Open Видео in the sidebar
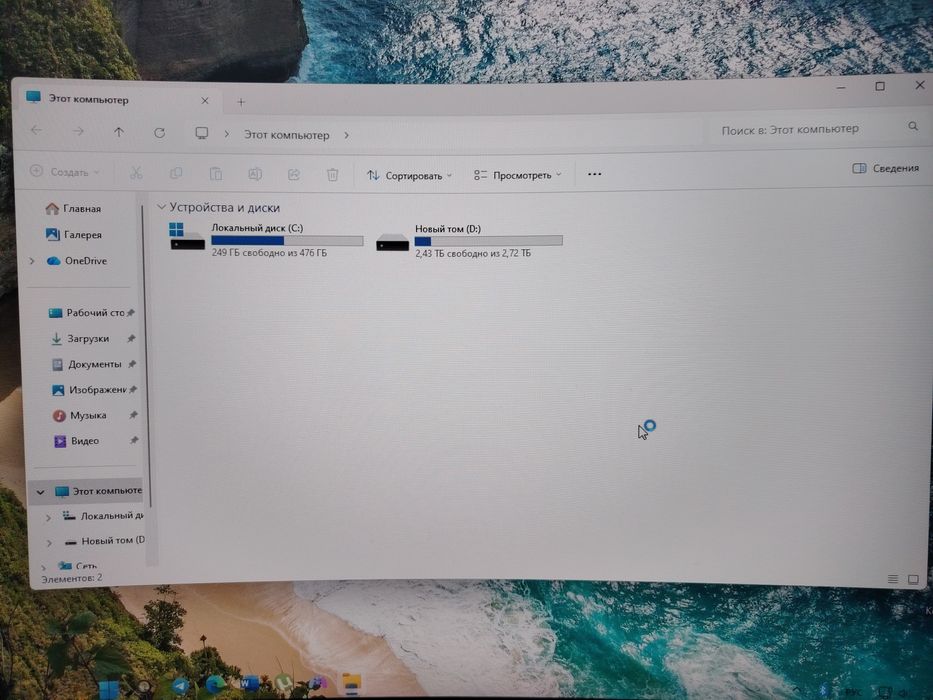This screenshot has height=700, width=933. [x=77, y=440]
